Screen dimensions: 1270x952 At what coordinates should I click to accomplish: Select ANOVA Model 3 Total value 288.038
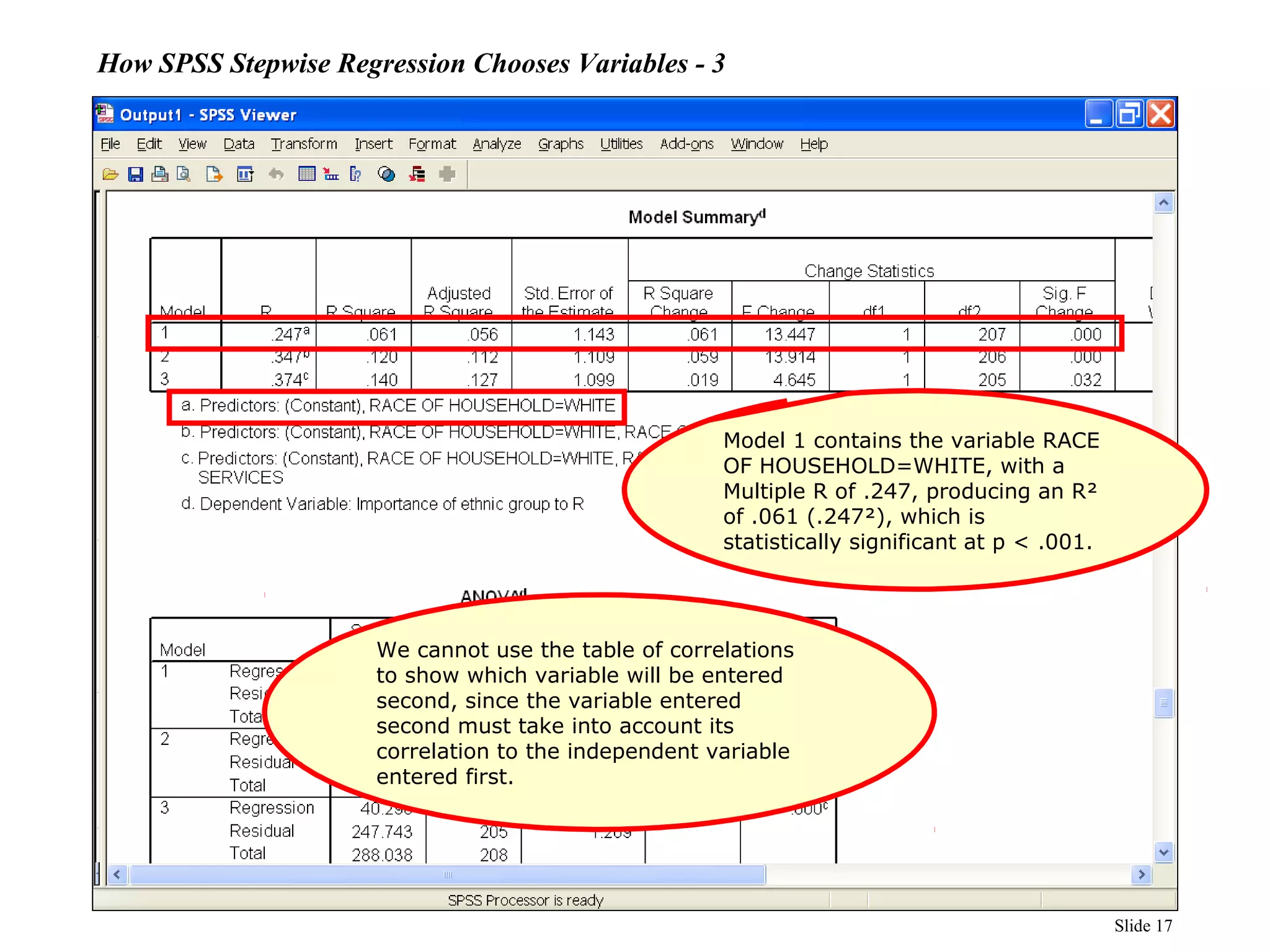381,855
